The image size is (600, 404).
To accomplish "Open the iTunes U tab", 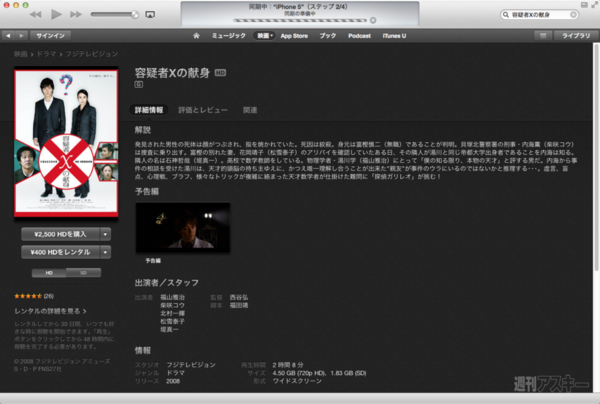I will [394, 36].
